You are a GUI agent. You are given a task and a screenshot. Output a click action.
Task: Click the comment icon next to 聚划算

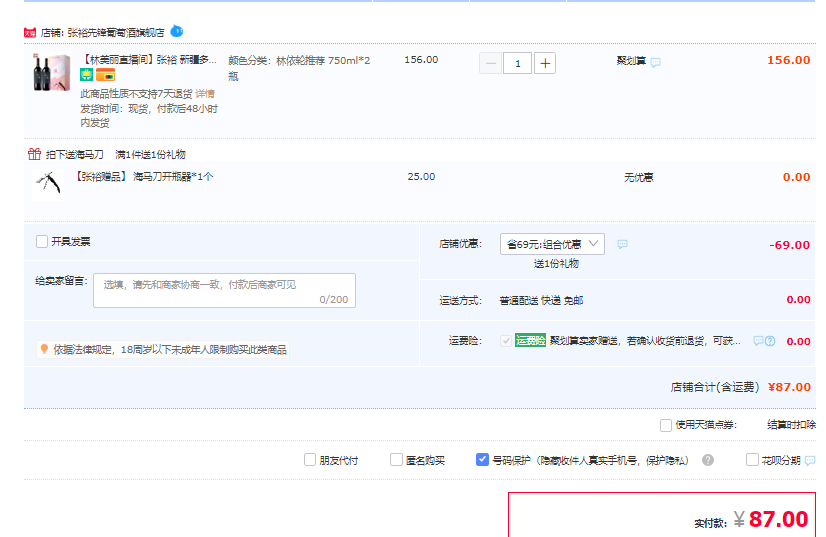tap(655, 62)
